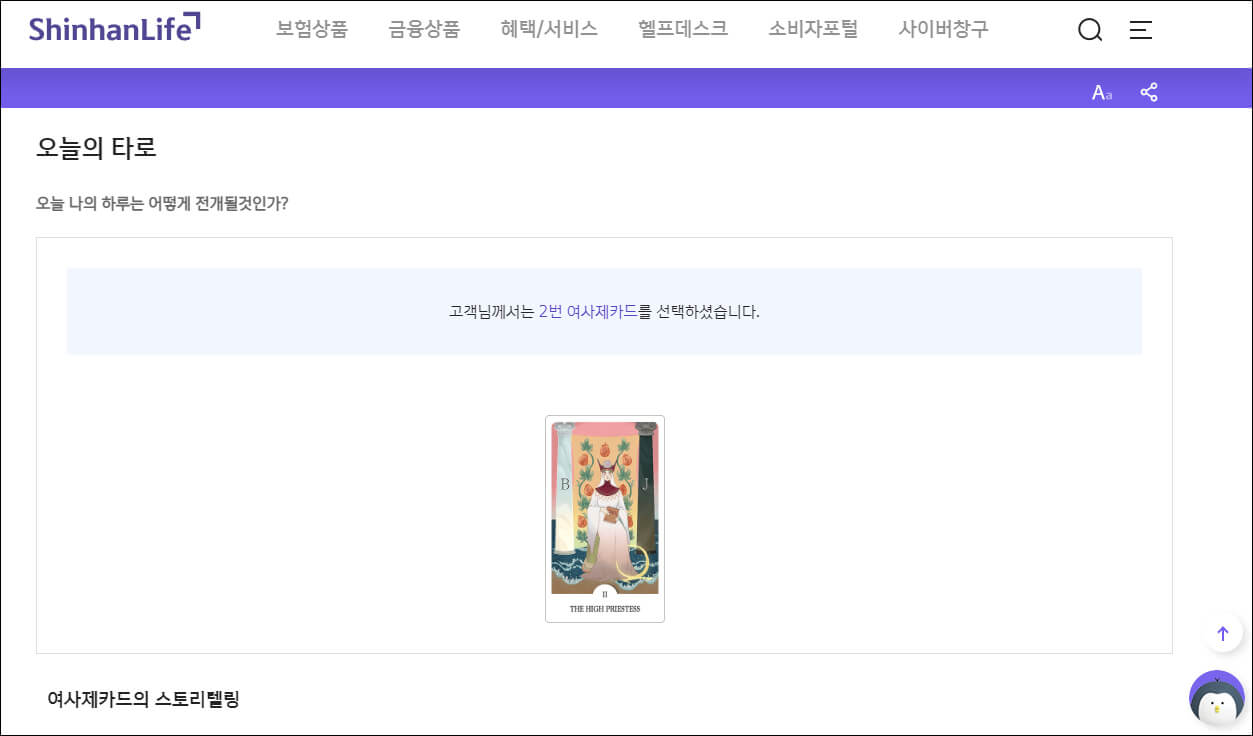The width and height of the screenshot is (1253, 736).
Task: Open the site search
Action: (x=1089, y=30)
